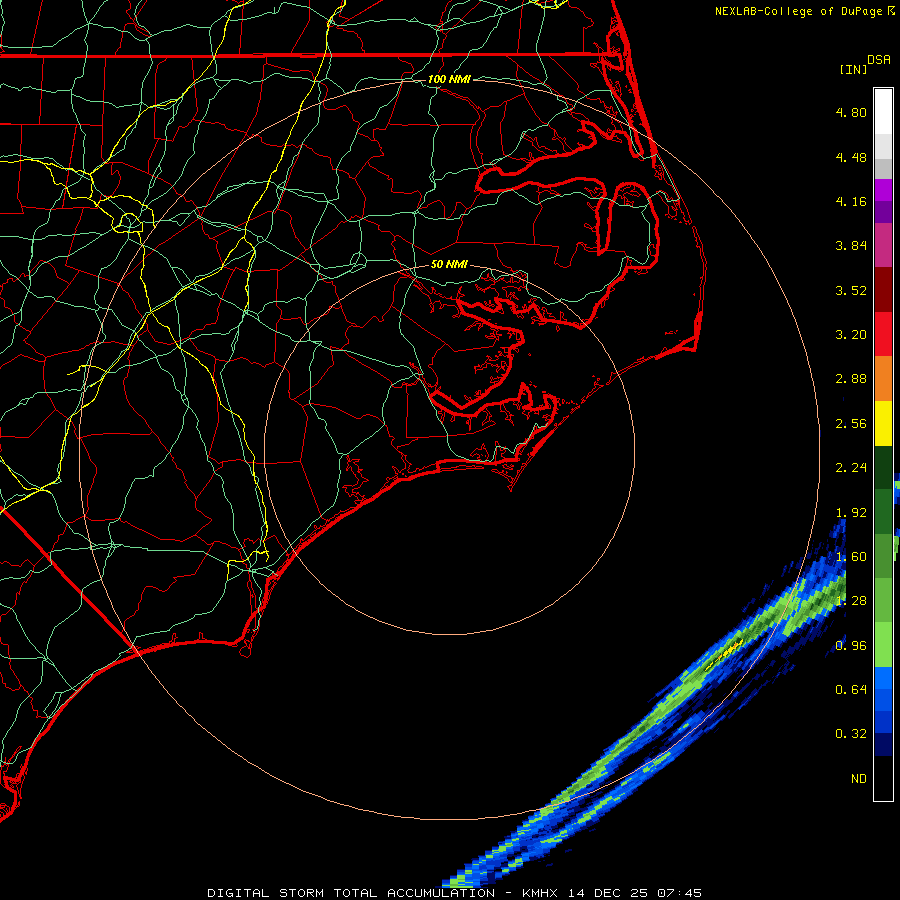Viewport: 900px width, 900px height.
Task: Pick the bright magenta swatch near 4.16
Action: coord(883,190)
